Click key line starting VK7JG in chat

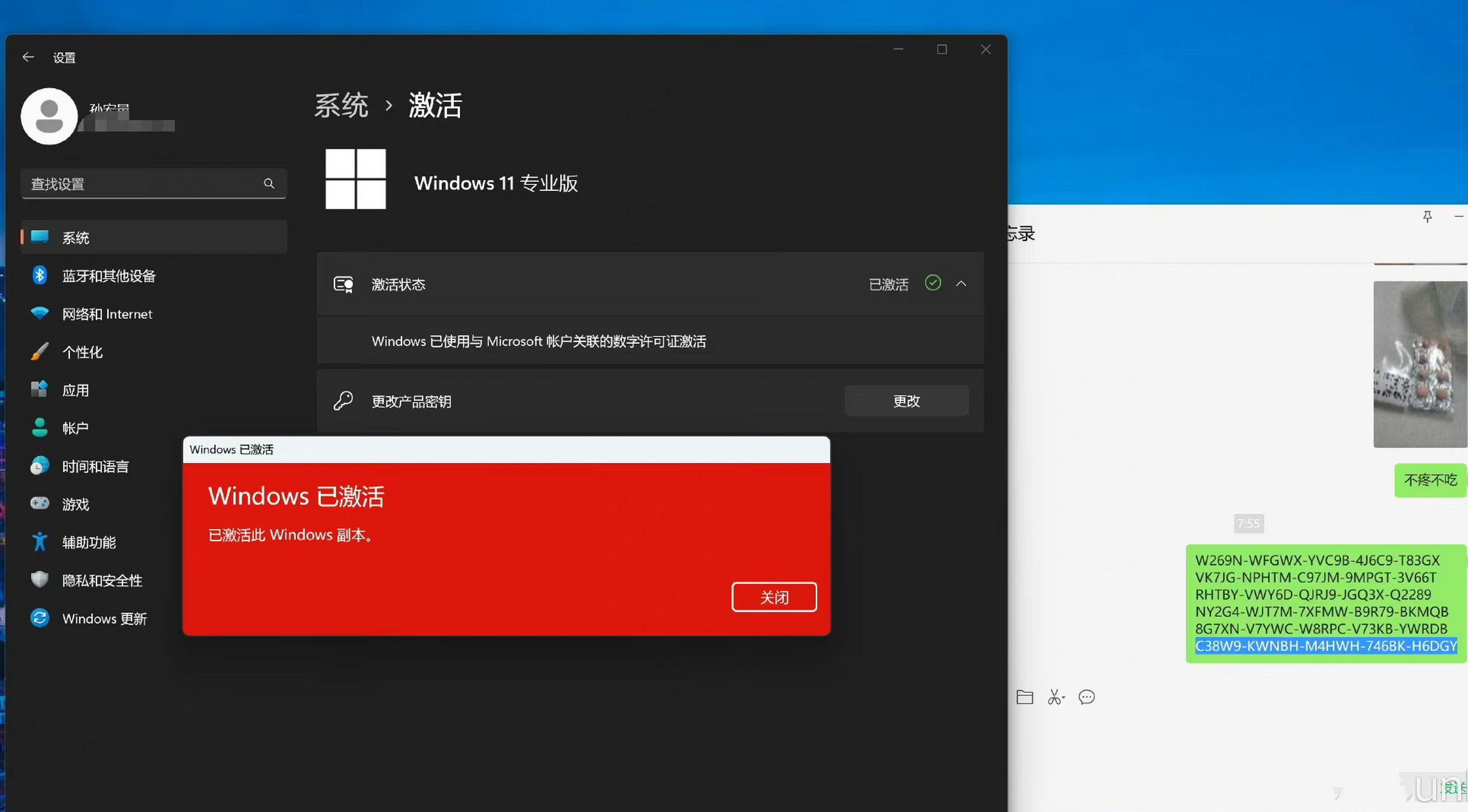point(1315,577)
